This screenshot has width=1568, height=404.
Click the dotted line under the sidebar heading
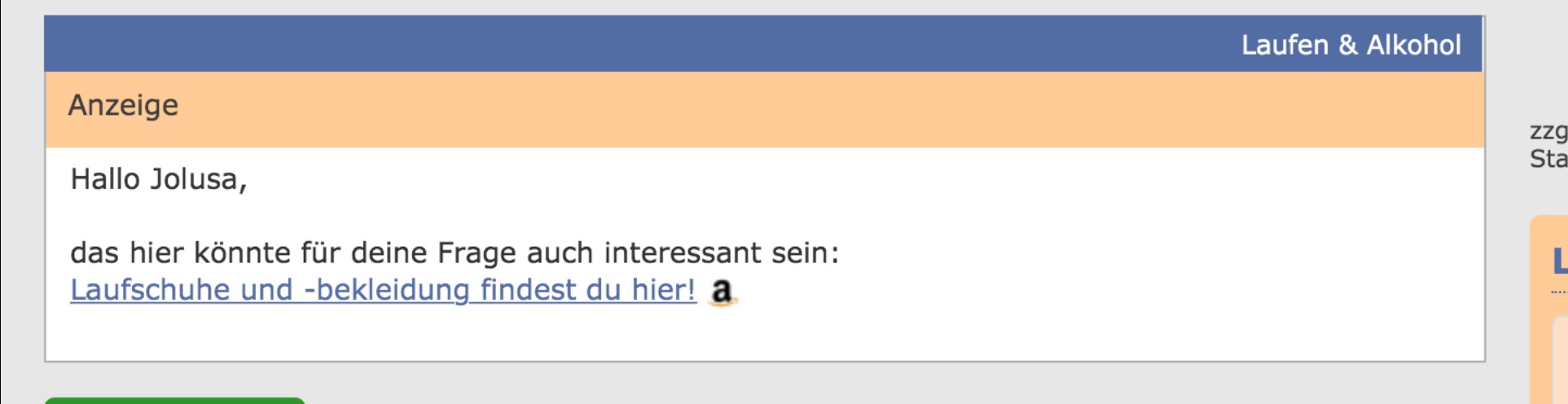click(1559, 292)
